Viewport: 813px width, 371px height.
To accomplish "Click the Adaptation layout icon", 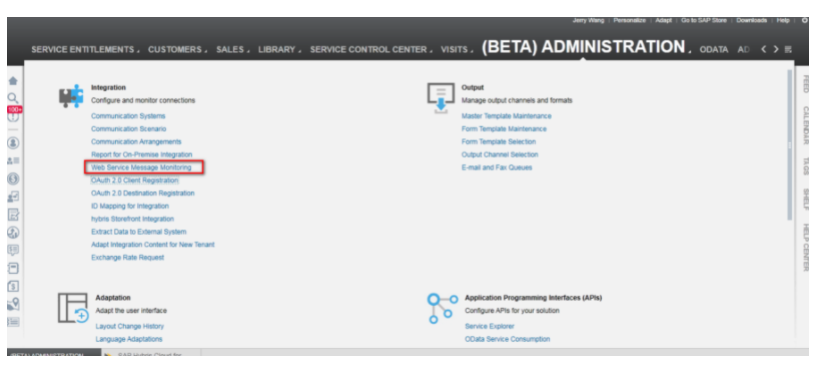I will point(73,308).
